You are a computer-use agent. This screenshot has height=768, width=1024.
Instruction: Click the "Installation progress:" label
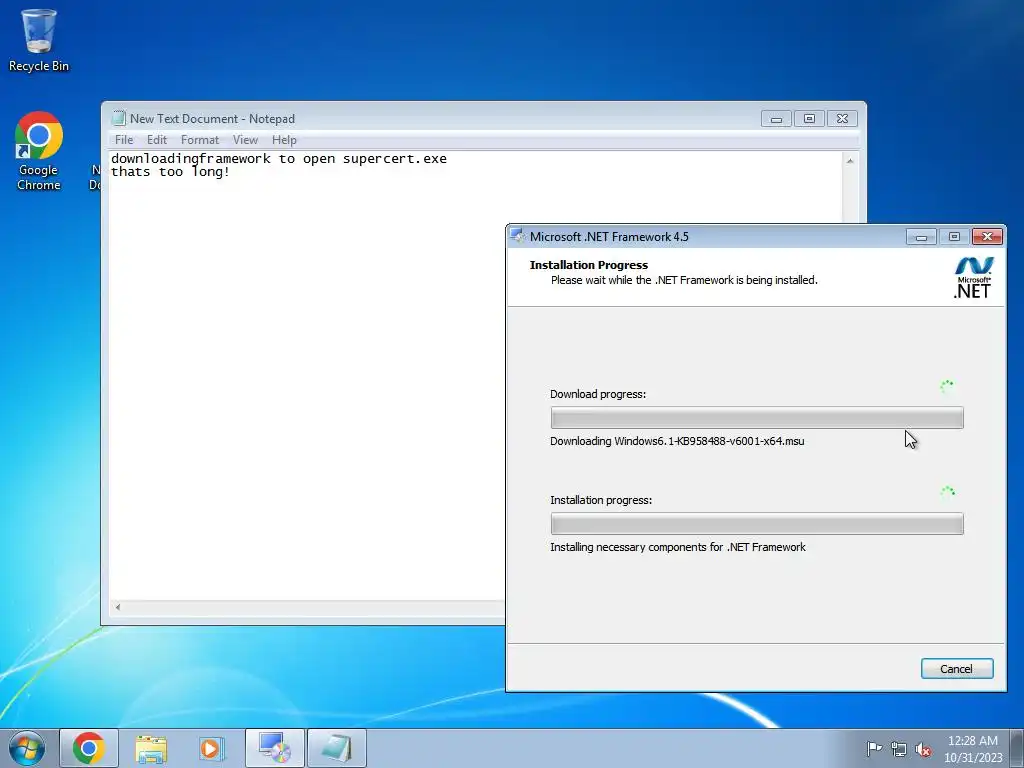[x=601, y=500]
